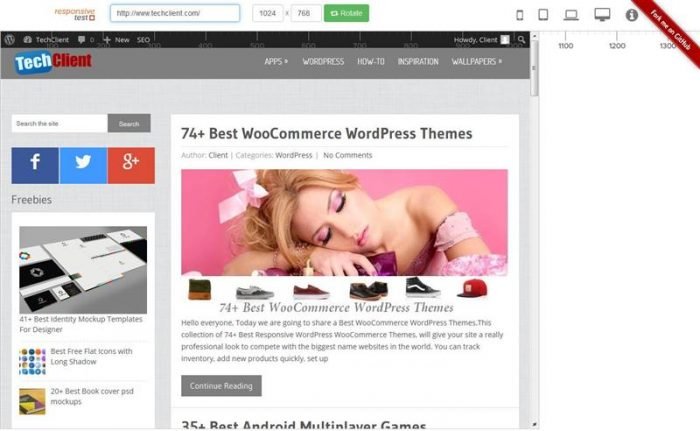Open the identity mockup templates thumbnail
This screenshot has height=431, width=700.
coord(83,270)
